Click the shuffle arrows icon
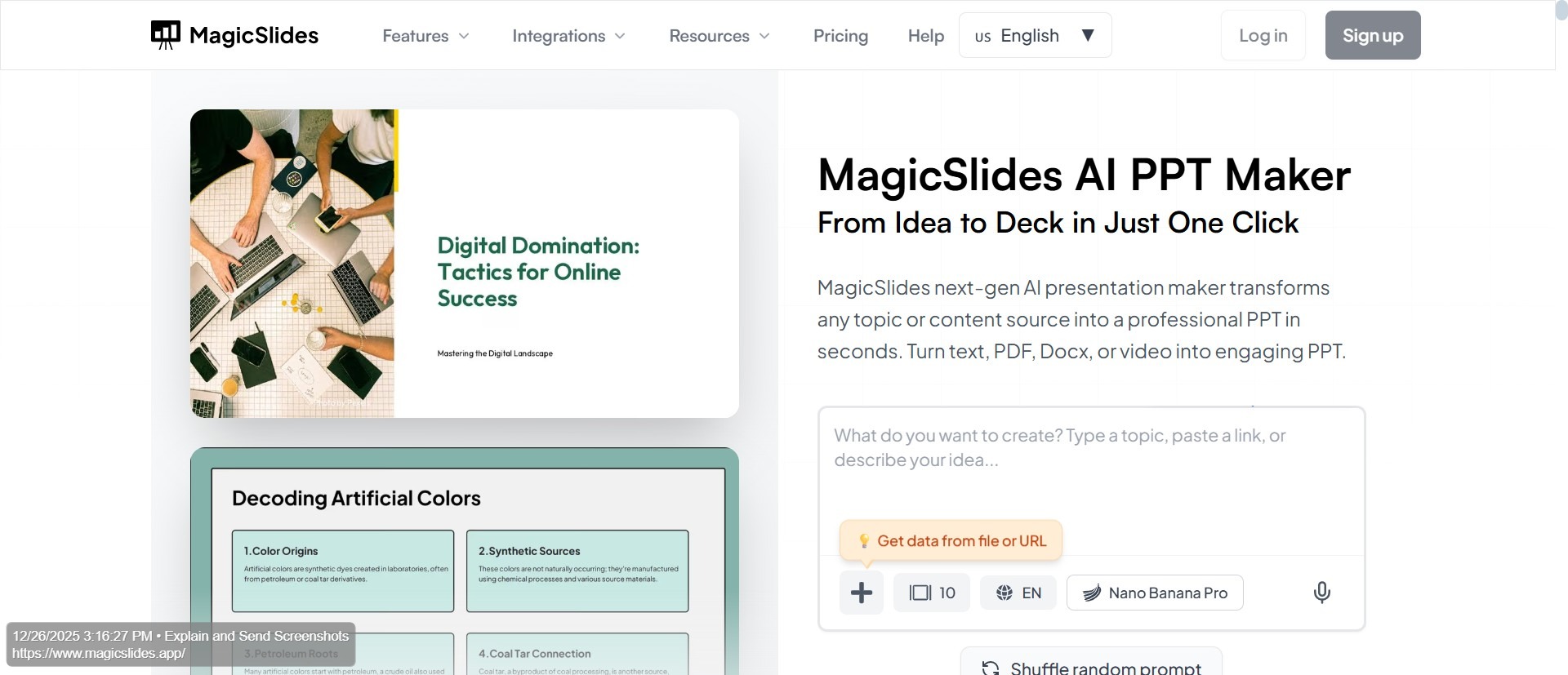Screen dimensions: 1568x675 [x=991, y=668]
